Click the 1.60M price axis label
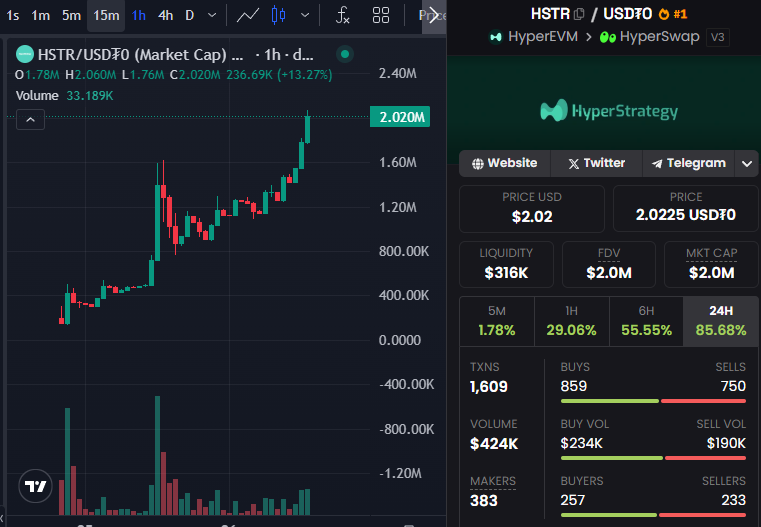The image size is (761, 527). pyautogui.click(x=397, y=162)
